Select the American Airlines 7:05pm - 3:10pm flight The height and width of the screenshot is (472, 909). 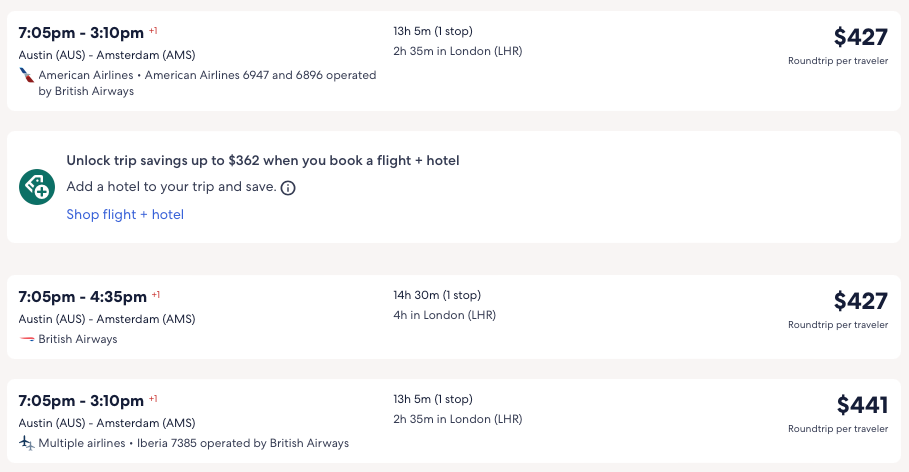(x=82, y=32)
